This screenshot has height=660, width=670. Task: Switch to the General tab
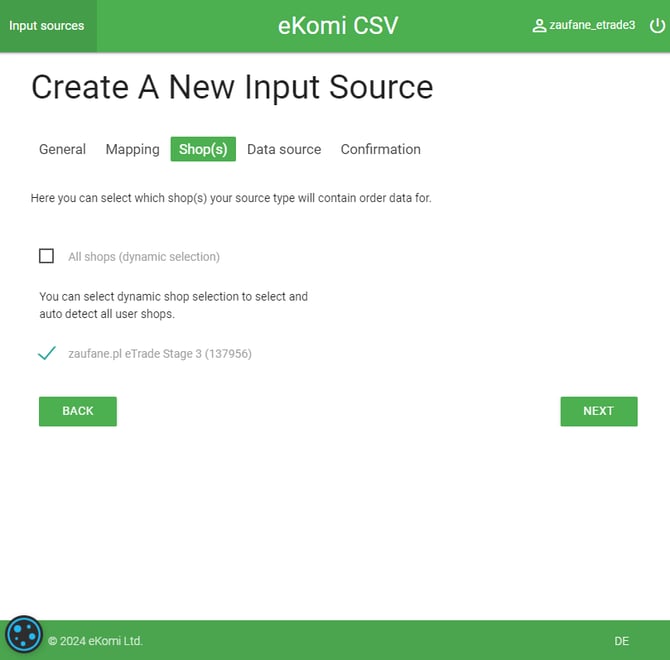coord(62,149)
